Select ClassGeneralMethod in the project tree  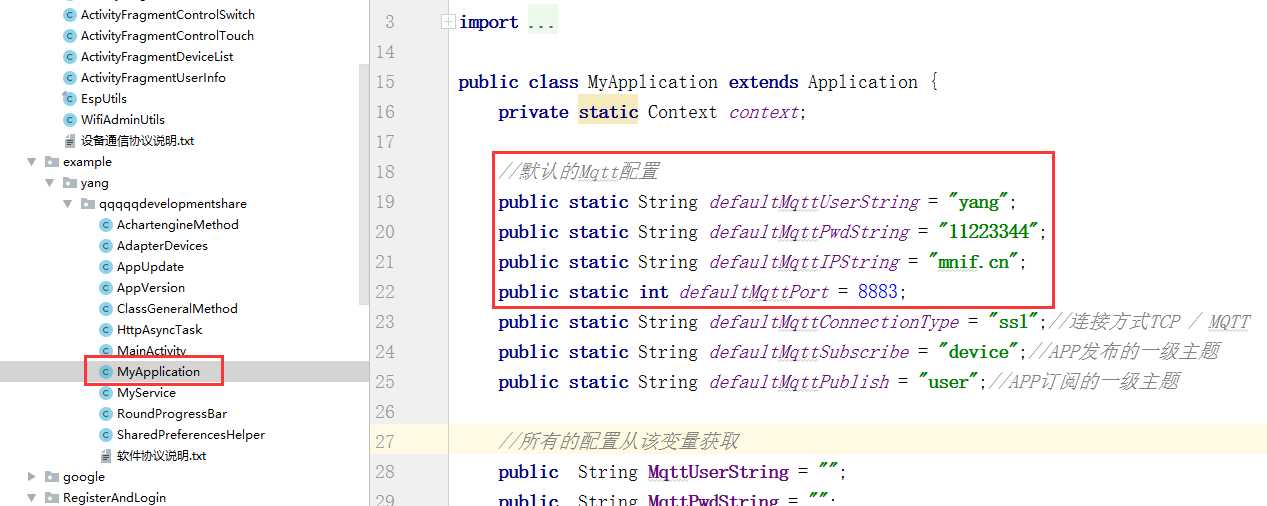[x=177, y=309]
